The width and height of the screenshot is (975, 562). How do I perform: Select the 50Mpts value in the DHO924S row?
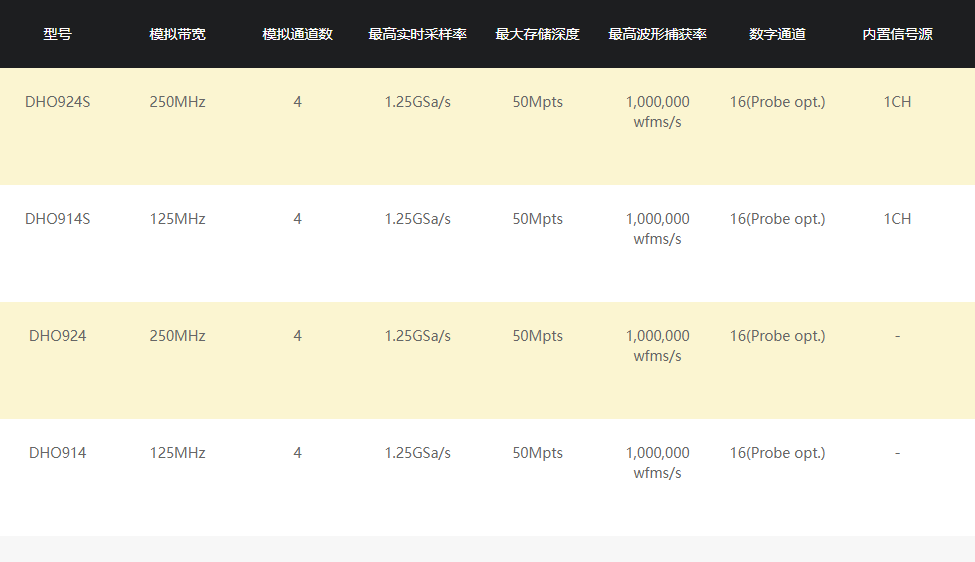coord(537,102)
